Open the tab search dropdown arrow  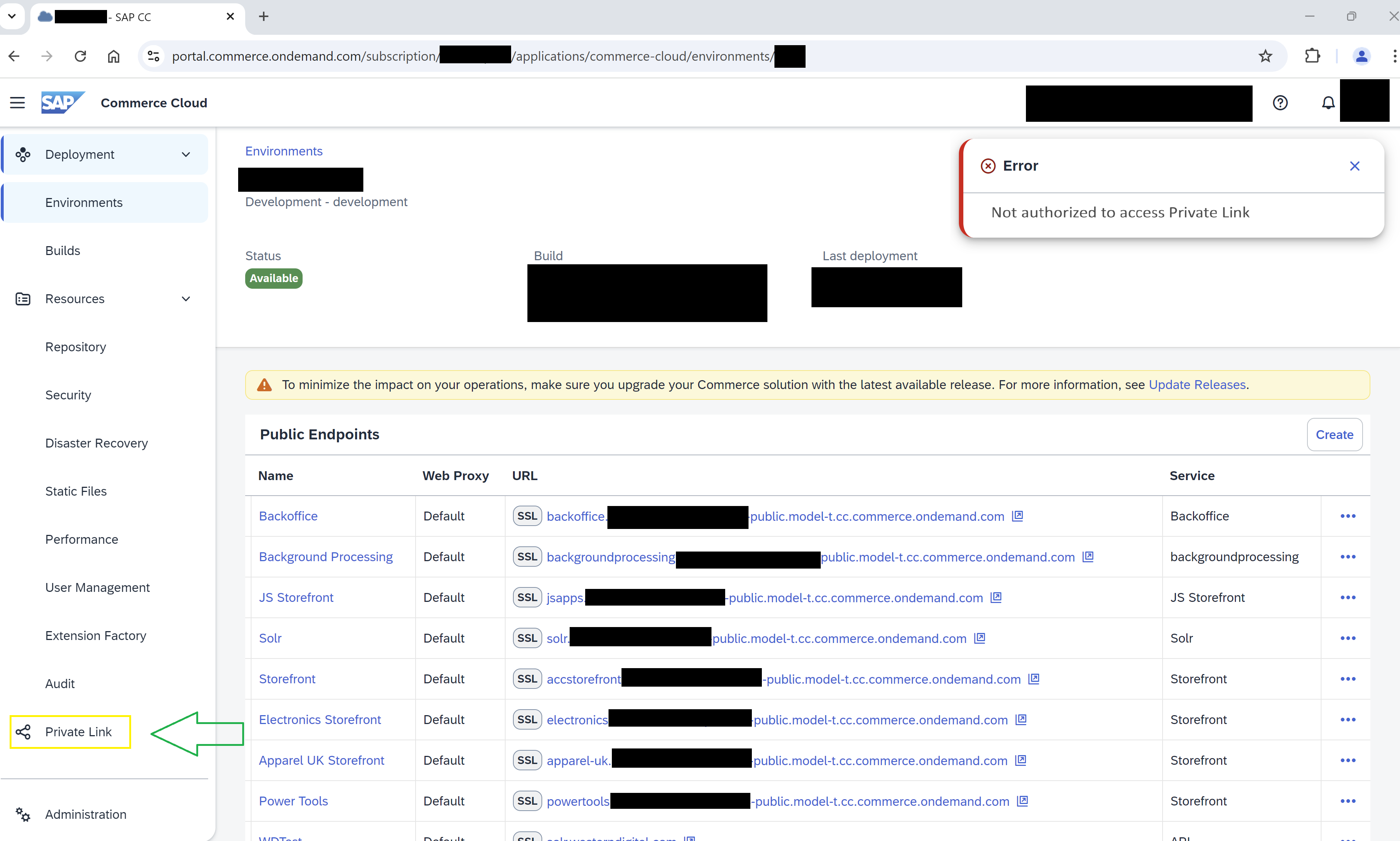pos(11,16)
